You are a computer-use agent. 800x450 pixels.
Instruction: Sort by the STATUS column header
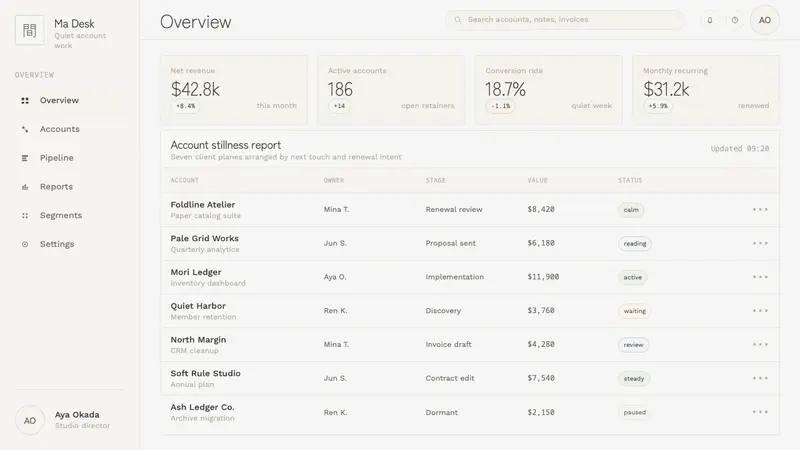click(x=630, y=180)
